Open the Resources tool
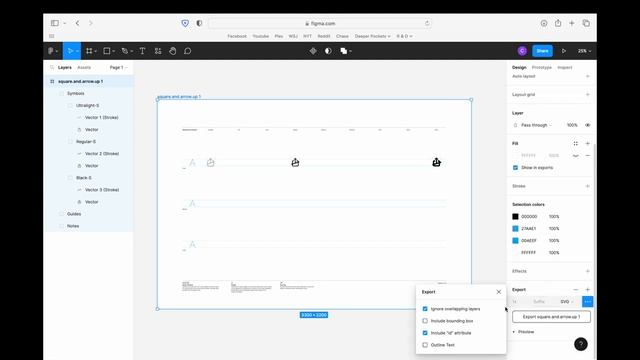 158,51
